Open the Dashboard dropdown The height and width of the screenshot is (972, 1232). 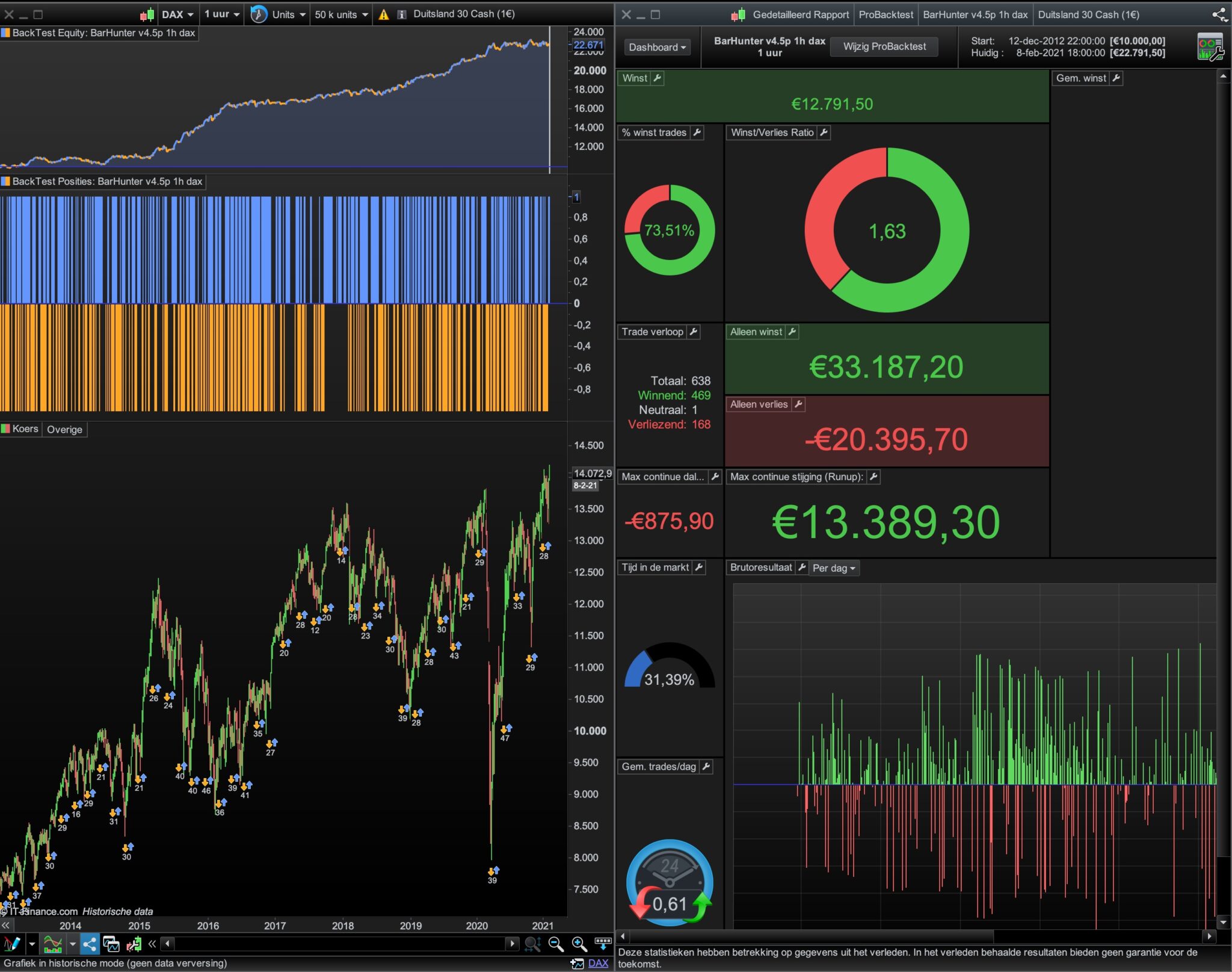pyautogui.click(x=656, y=47)
